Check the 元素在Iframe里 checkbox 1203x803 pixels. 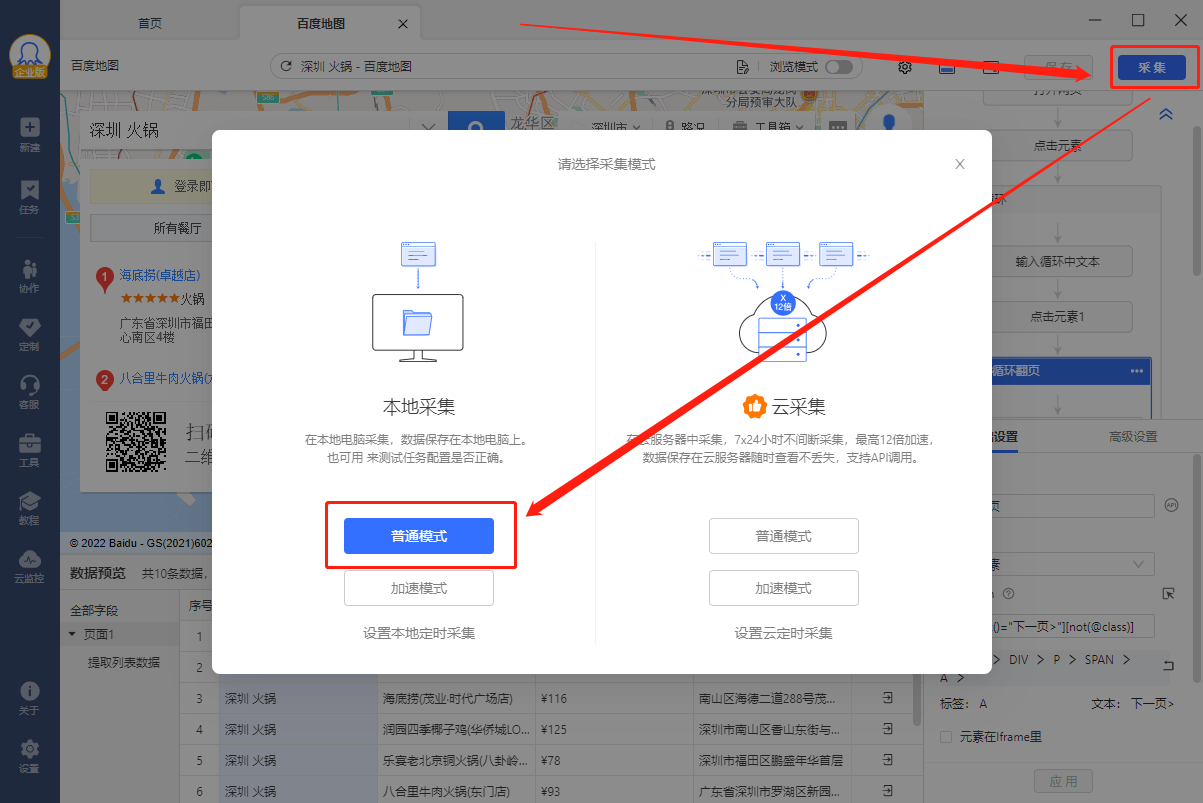(946, 737)
